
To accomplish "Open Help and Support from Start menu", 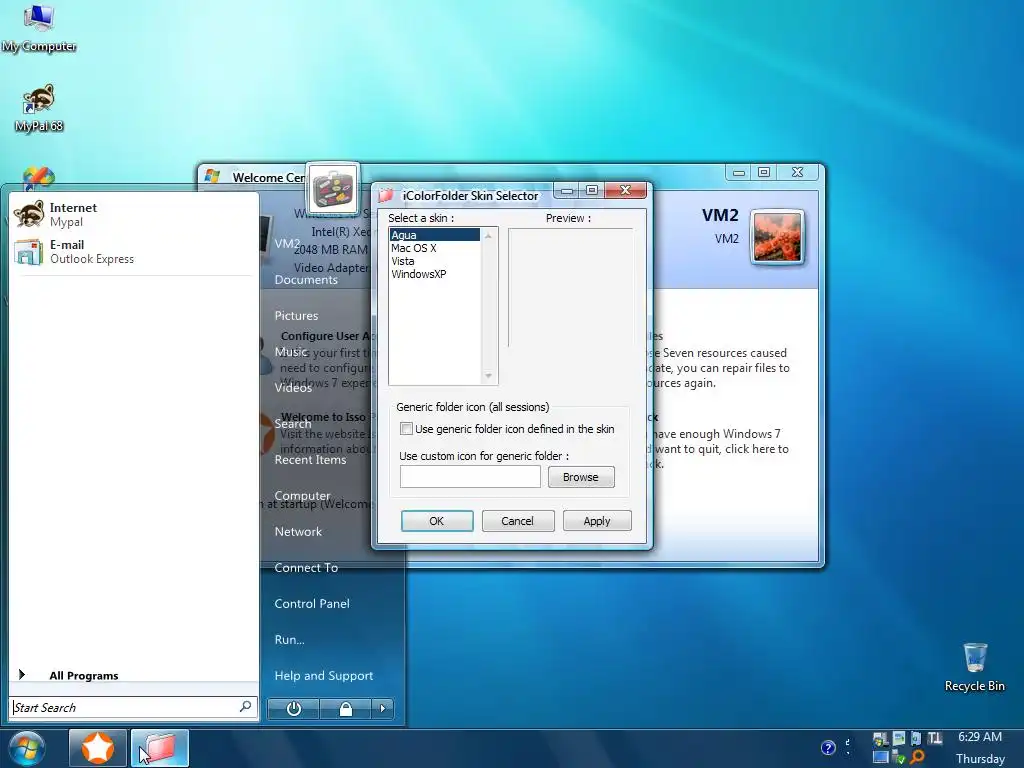I will (x=324, y=675).
